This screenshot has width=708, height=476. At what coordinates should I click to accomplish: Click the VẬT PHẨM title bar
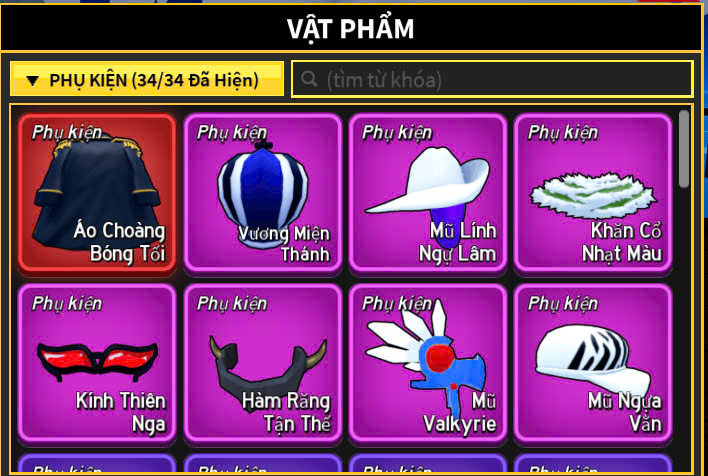(x=350, y=28)
